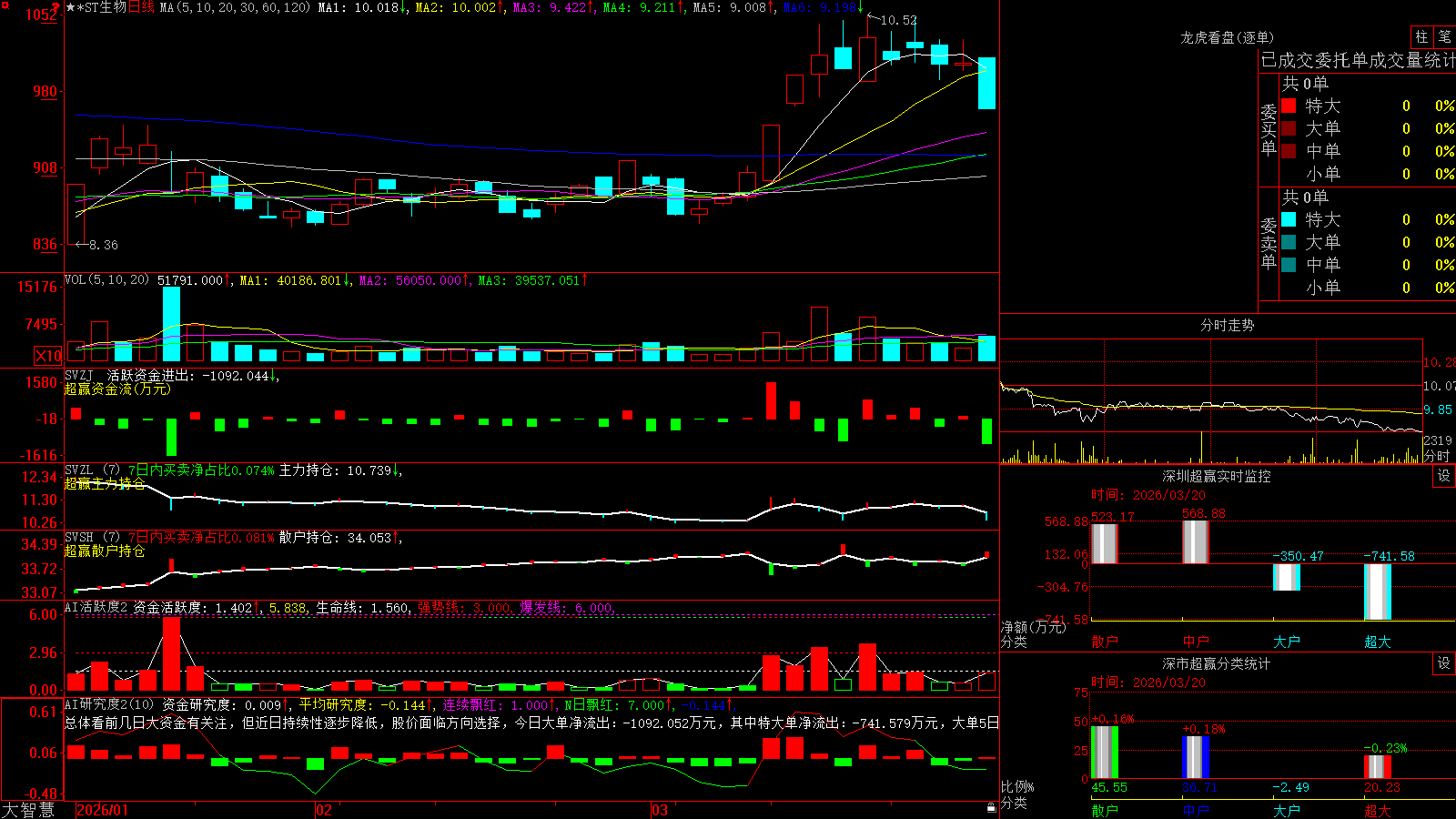The height and width of the screenshot is (819, 1456).
Task: Click the 8.36 low price marker
Action: coord(103,245)
